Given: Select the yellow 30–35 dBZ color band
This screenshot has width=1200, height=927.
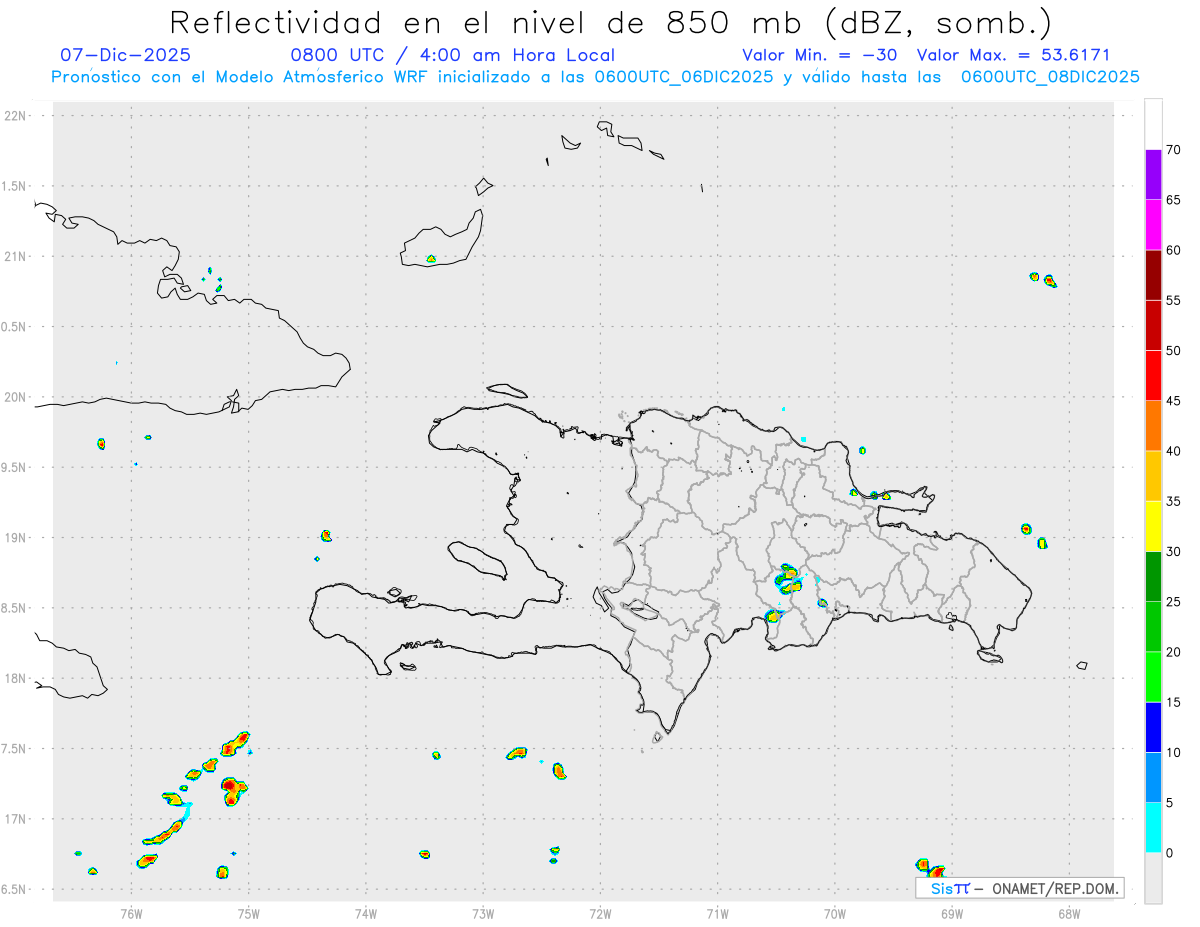Looking at the screenshot, I should point(1153,527).
